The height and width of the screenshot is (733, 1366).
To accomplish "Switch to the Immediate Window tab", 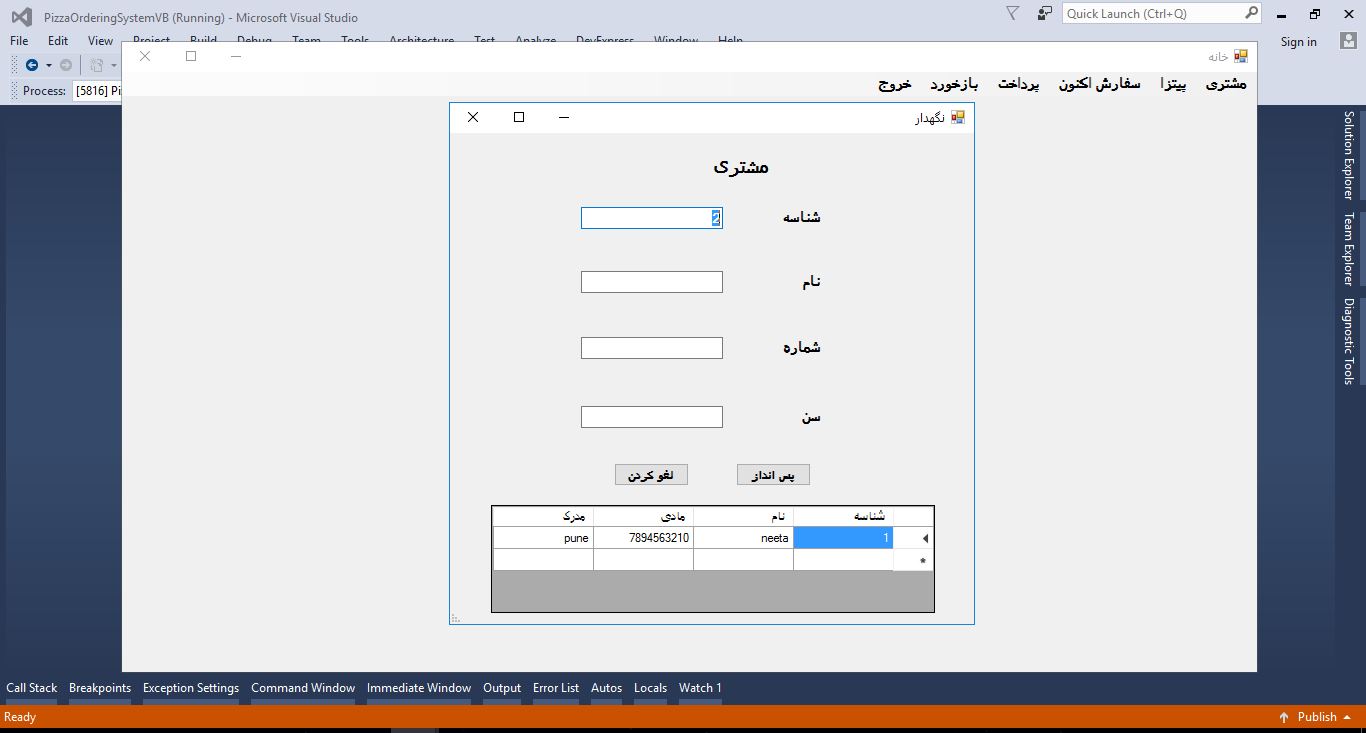I will pos(419,688).
